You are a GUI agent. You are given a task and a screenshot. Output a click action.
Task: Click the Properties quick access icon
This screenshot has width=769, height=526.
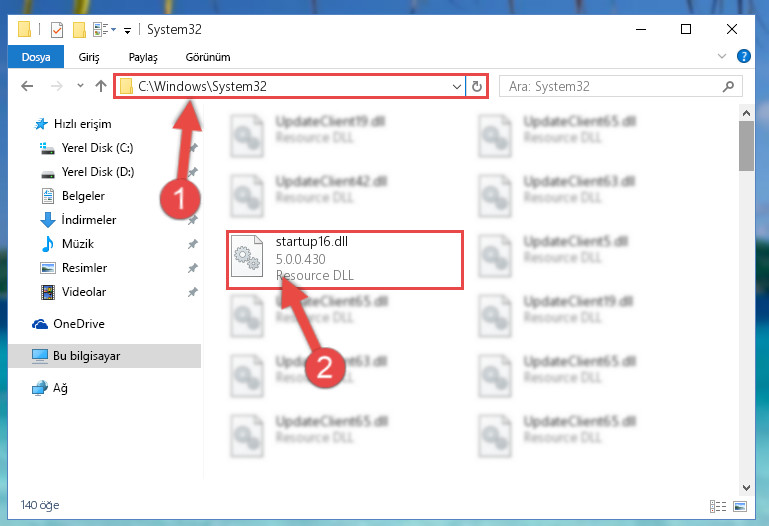coord(57,30)
